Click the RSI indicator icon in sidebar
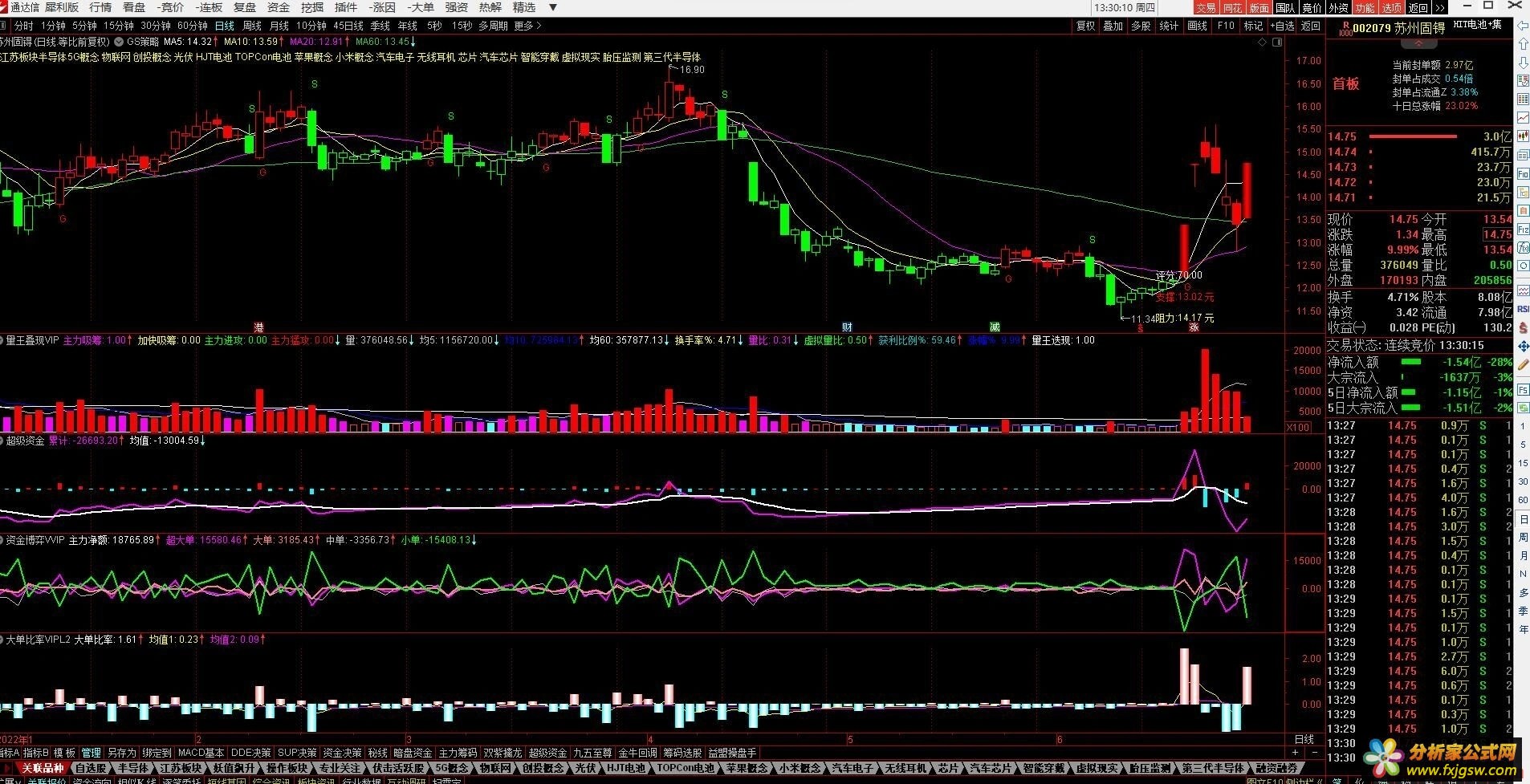Image resolution: width=1530 pixels, height=784 pixels. click(x=1524, y=309)
